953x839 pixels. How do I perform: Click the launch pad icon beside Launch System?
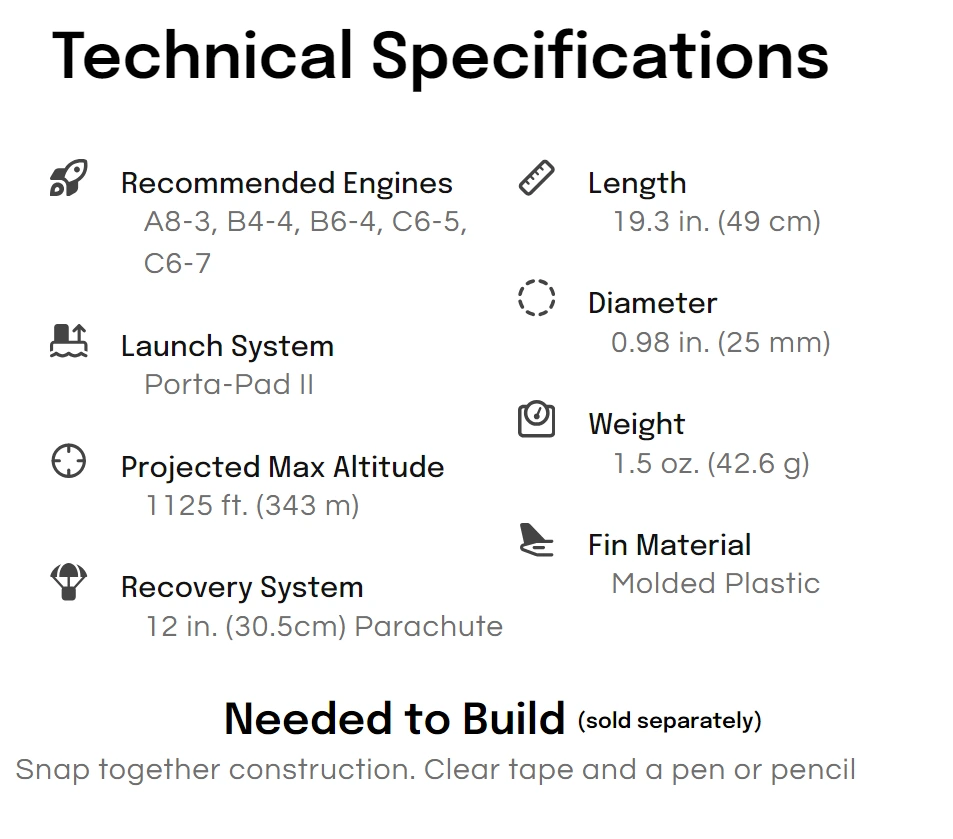(x=69, y=340)
